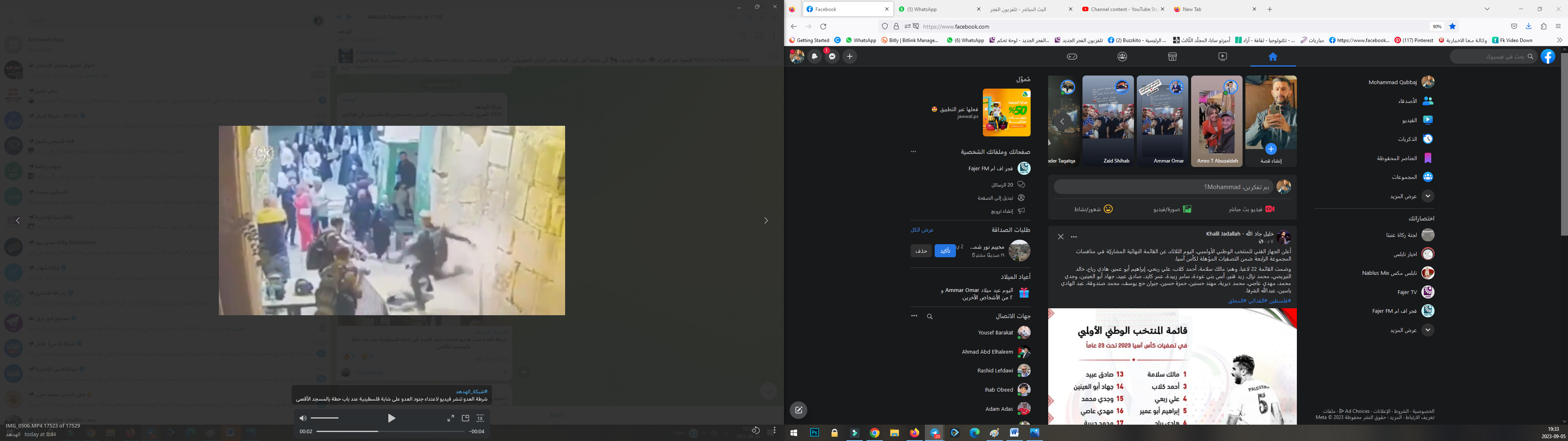Open Facebook Marketplace tab
Screen dimensions: 1568x441
[x=1172, y=57]
